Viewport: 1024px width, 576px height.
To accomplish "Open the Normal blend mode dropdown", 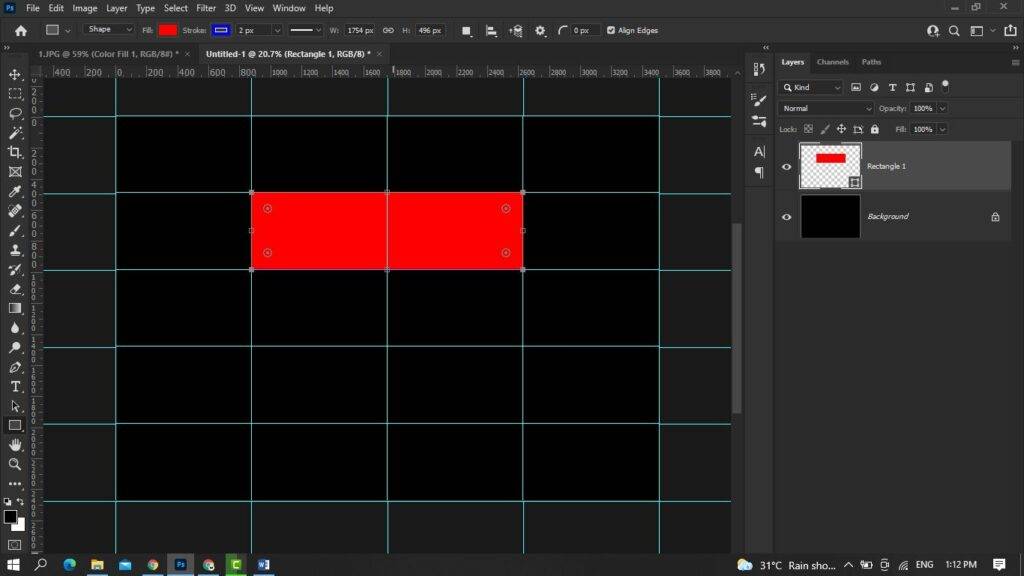I will tap(826, 108).
